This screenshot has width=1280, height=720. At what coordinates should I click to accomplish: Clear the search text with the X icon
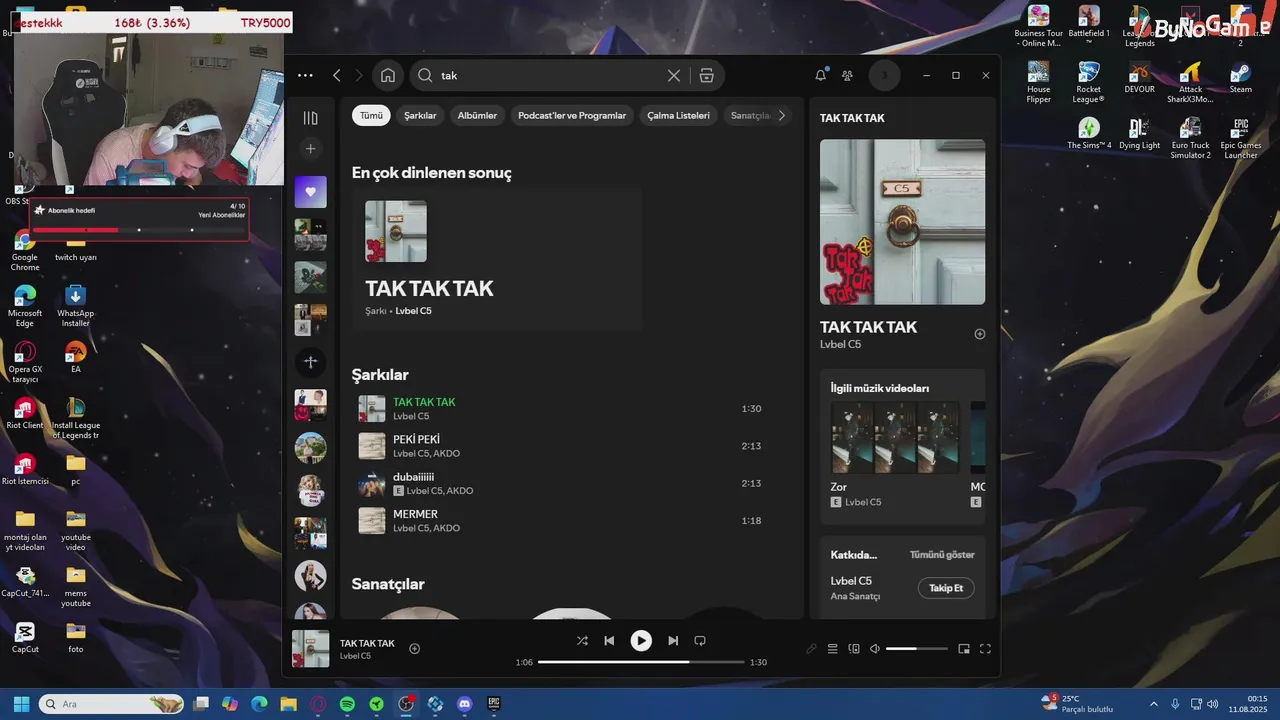pyautogui.click(x=674, y=75)
